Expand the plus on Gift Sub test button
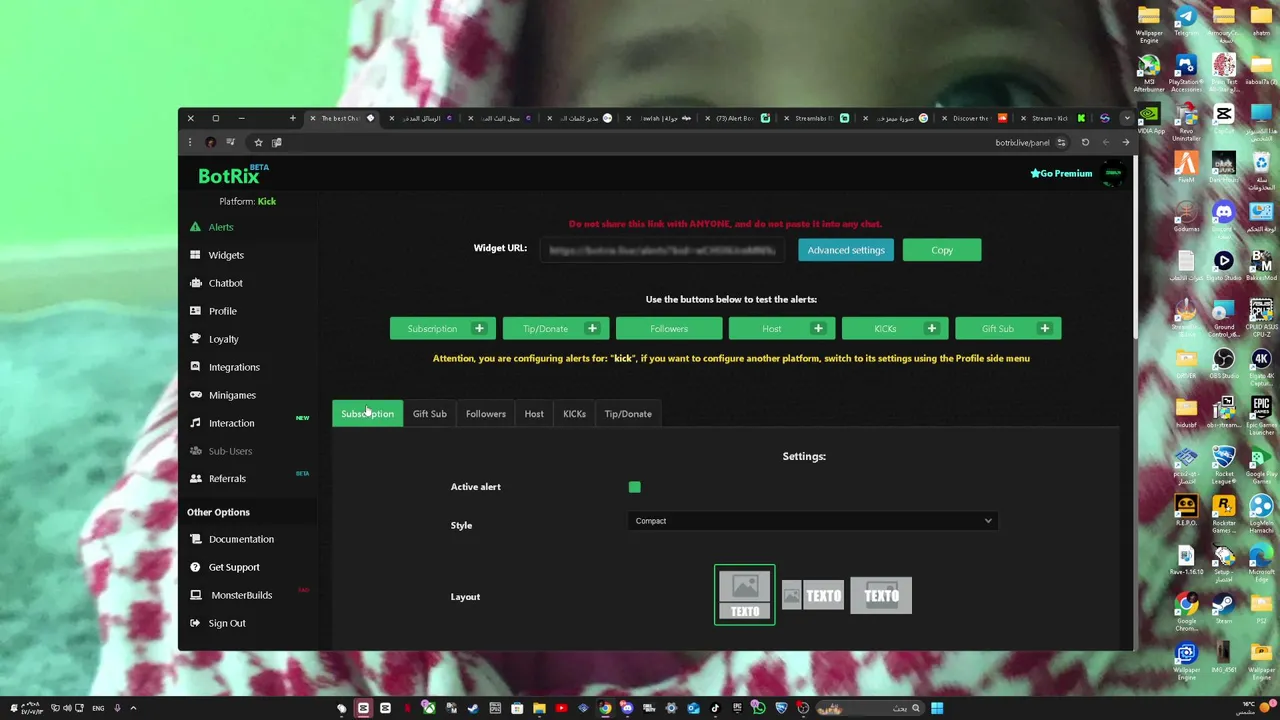This screenshot has height=720, width=1280. tap(1044, 329)
